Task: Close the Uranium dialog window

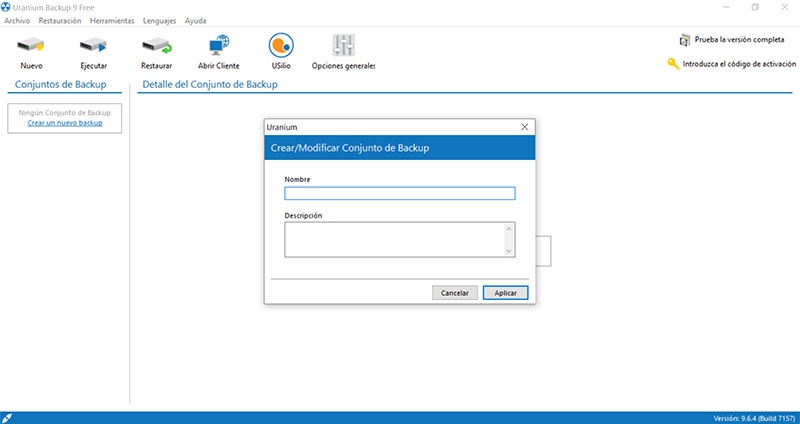Action: click(524, 127)
